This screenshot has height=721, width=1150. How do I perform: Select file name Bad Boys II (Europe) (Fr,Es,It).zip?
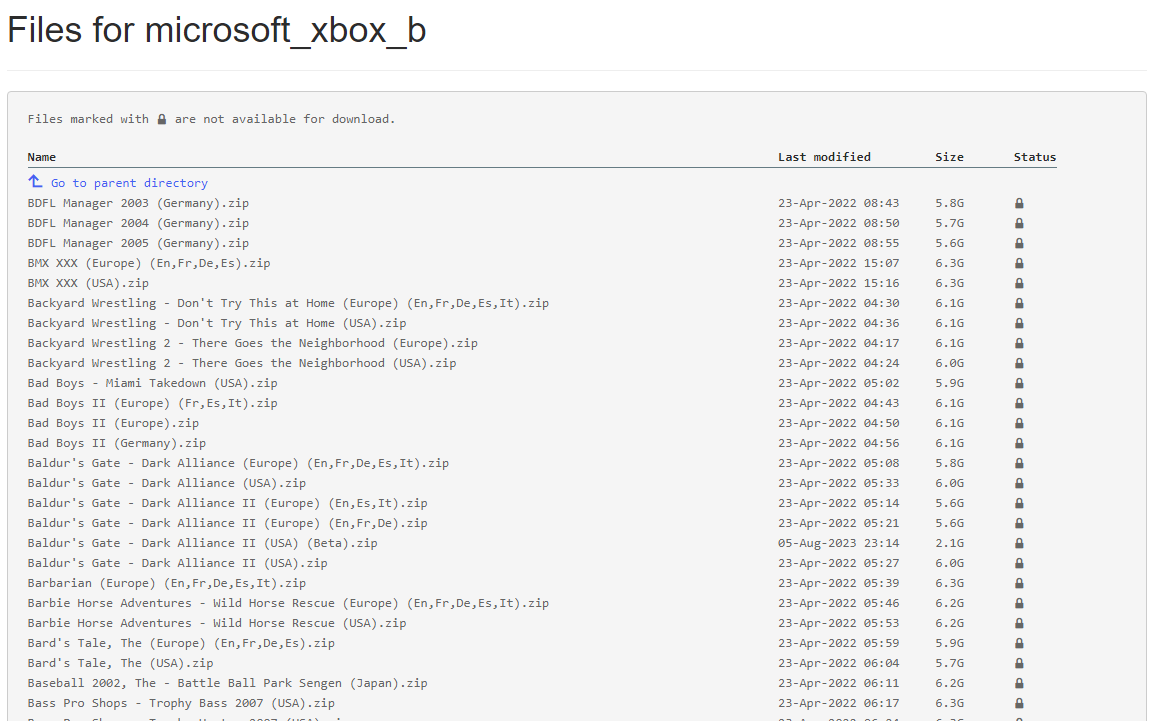coord(153,403)
